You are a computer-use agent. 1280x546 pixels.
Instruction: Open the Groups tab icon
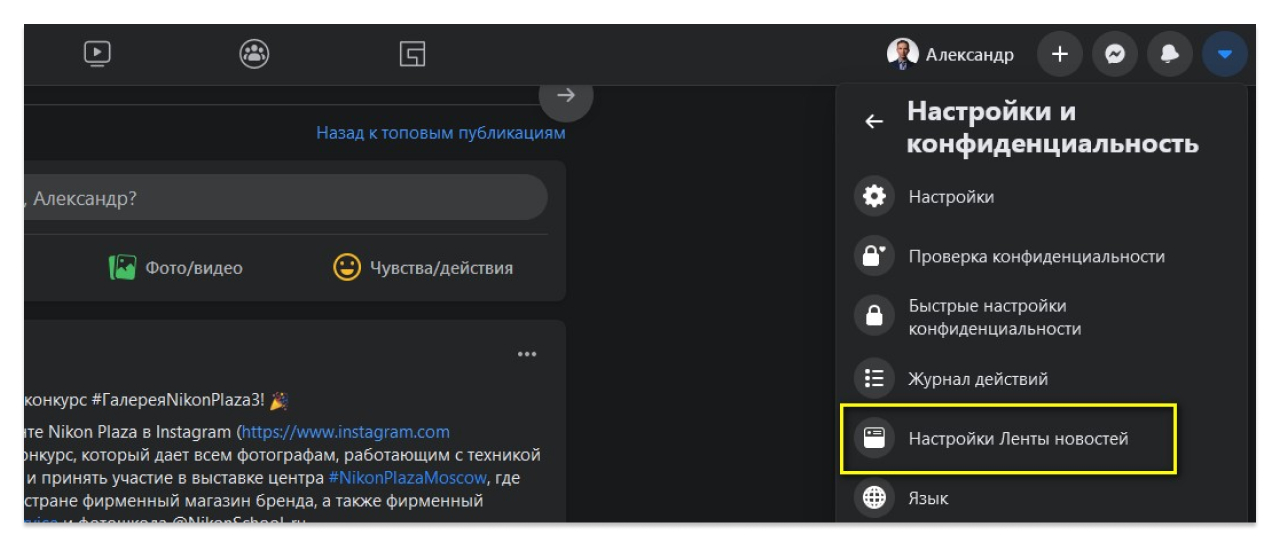click(x=254, y=54)
